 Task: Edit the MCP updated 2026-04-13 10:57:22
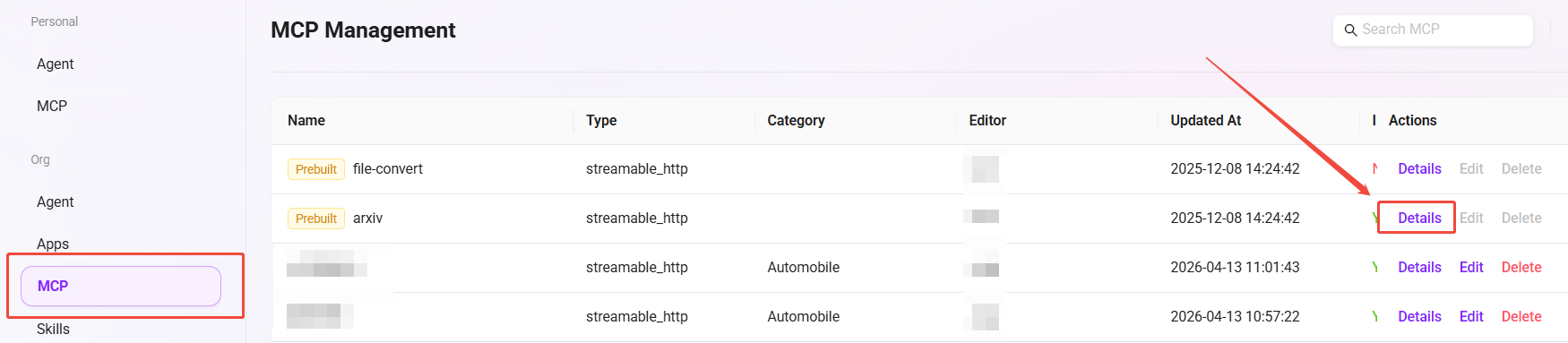click(x=1471, y=316)
